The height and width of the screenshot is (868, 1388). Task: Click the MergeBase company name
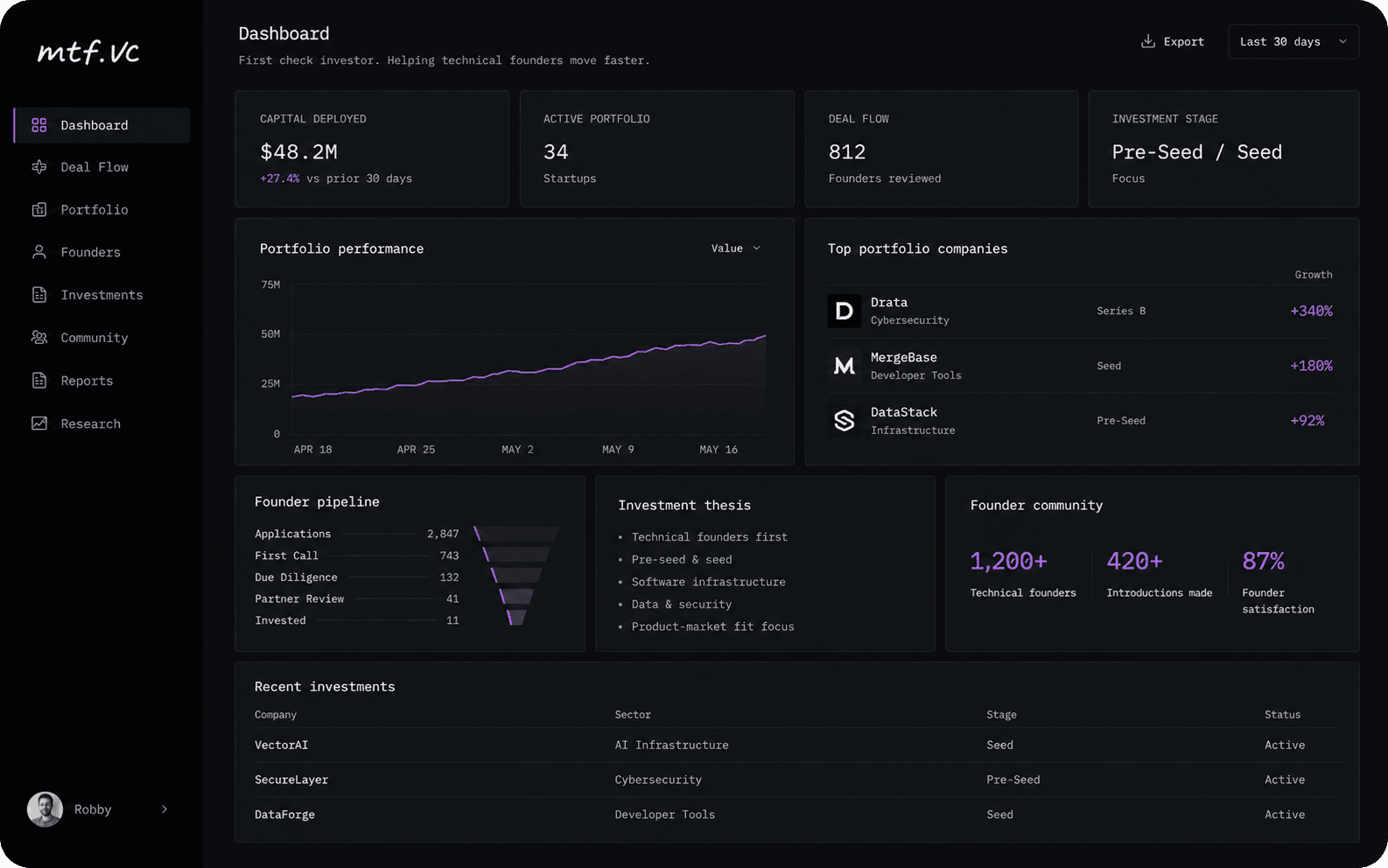click(x=904, y=358)
